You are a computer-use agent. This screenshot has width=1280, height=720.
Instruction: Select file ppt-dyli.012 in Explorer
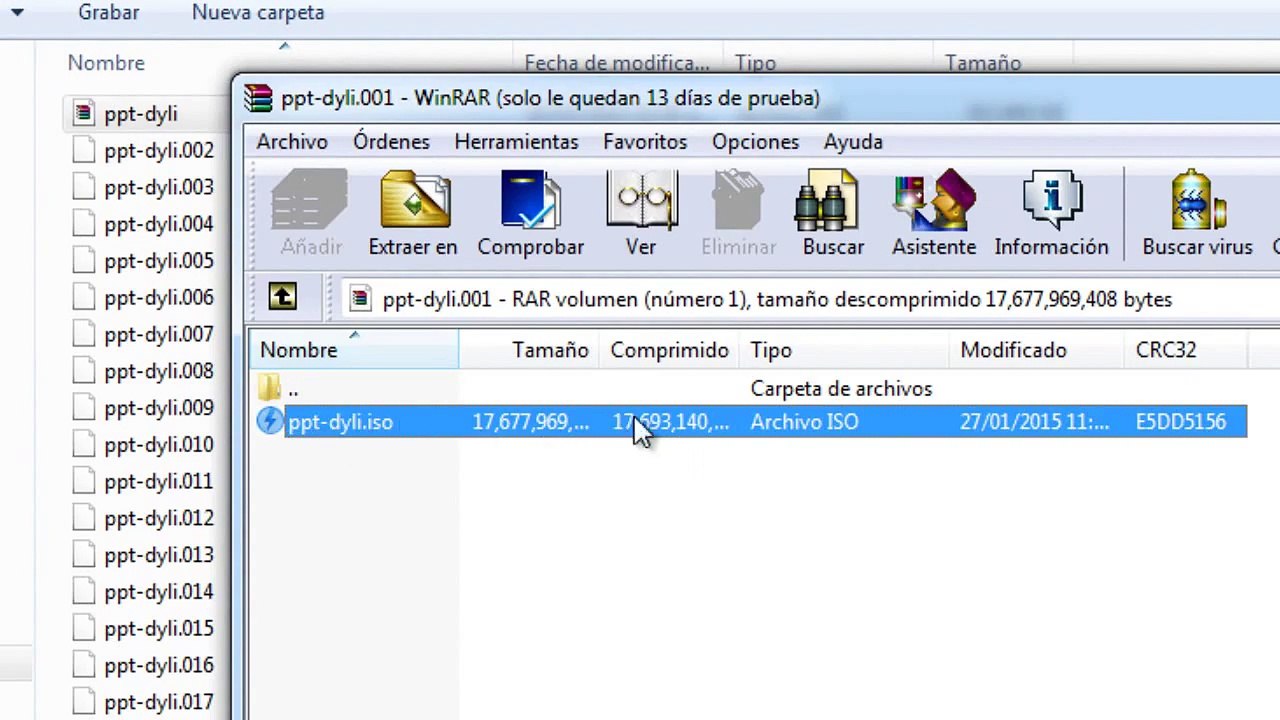[159, 518]
